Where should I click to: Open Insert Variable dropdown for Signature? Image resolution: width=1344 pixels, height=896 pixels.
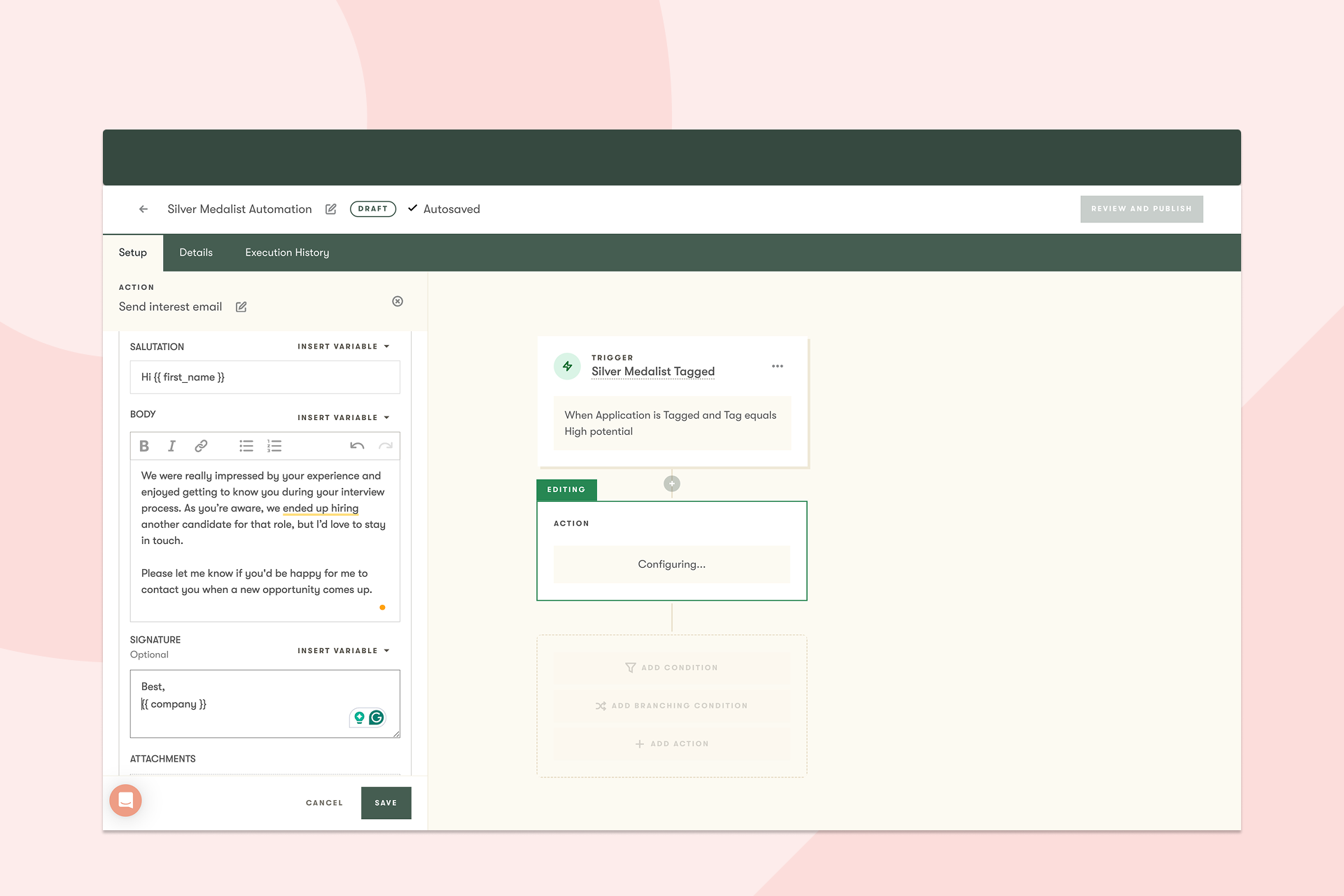343,651
